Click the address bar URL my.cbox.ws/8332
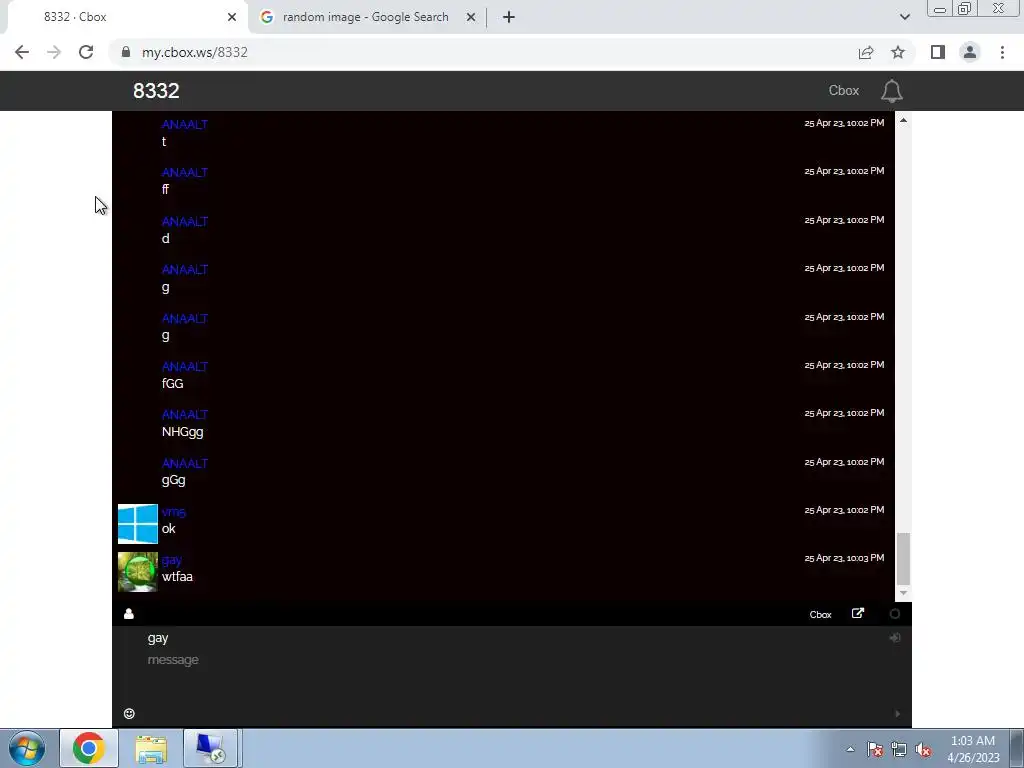 (x=195, y=52)
